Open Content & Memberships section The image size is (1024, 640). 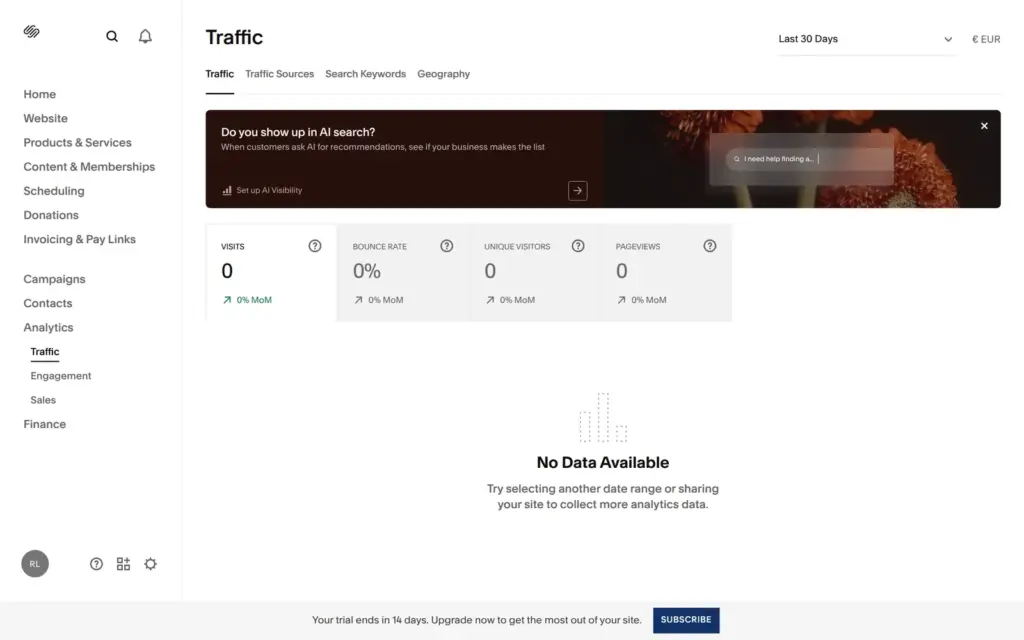[89, 167]
